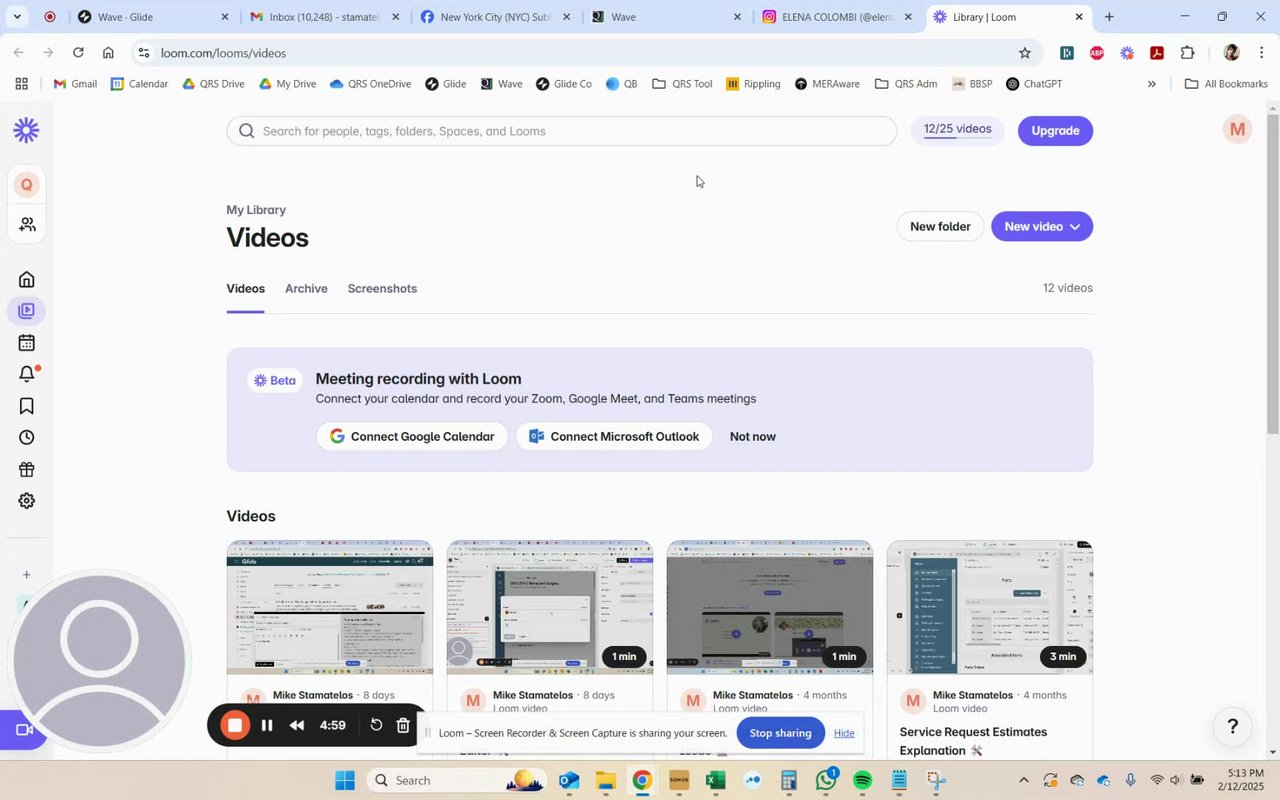This screenshot has width=1280, height=800.
Task: Switch to the Archive tab
Action: click(306, 289)
